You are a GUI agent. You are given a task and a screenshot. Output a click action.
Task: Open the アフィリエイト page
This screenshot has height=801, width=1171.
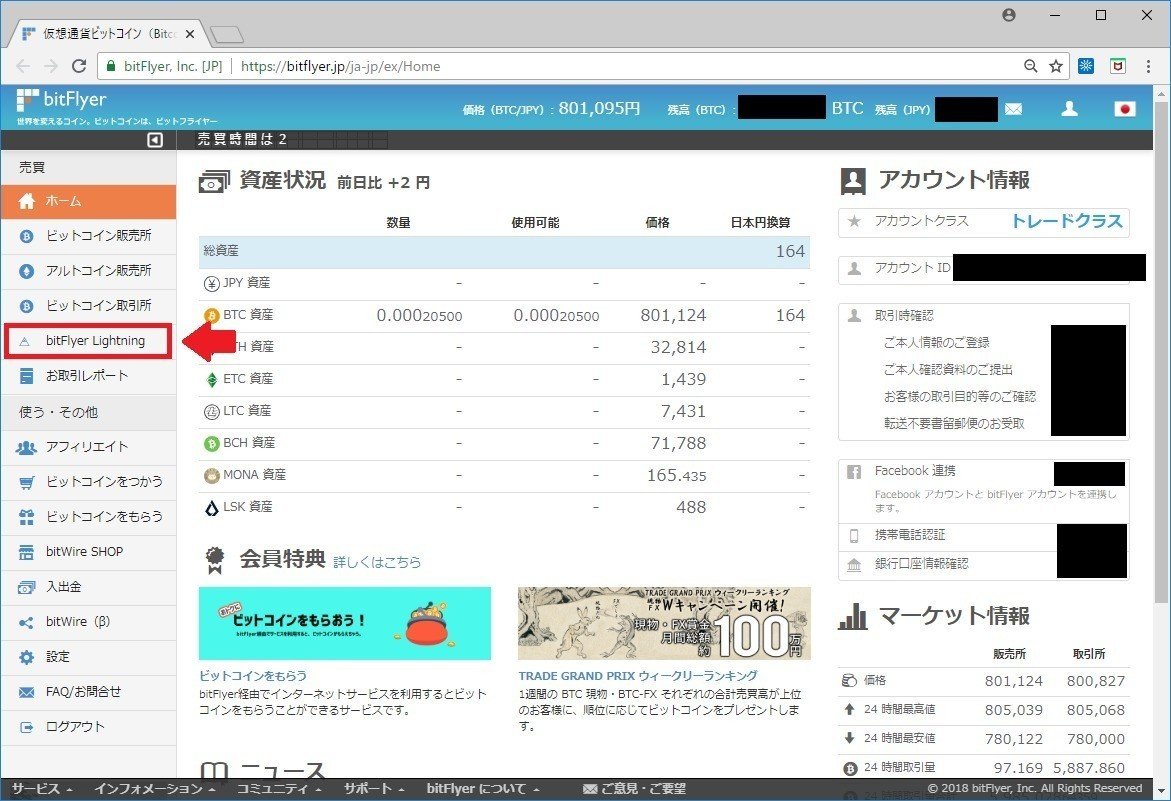[x=88, y=447]
